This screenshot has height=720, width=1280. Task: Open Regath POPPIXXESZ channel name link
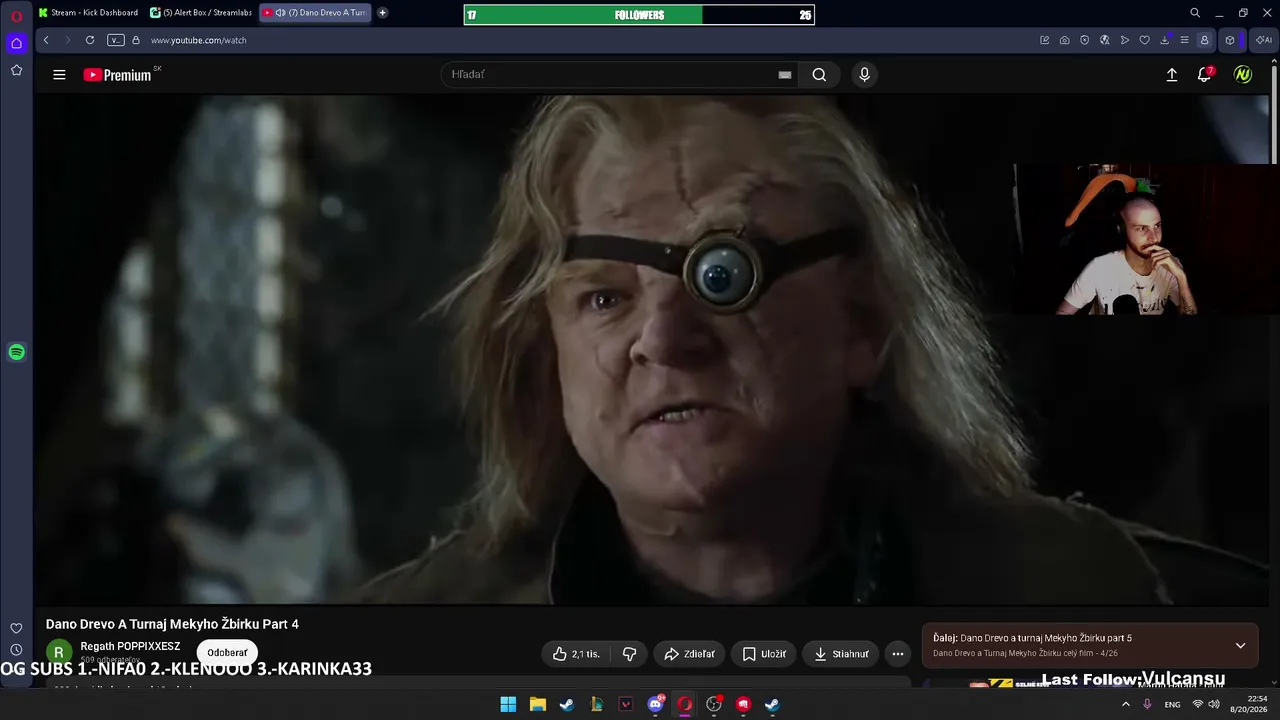point(130,647)
